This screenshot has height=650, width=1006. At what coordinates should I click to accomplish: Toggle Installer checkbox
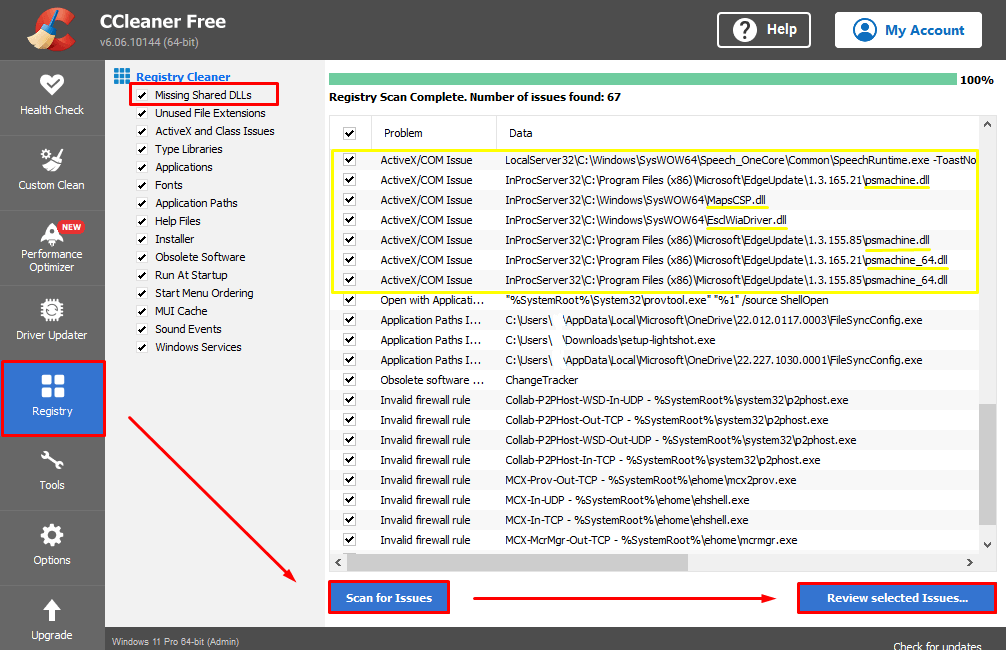(142, 239)
